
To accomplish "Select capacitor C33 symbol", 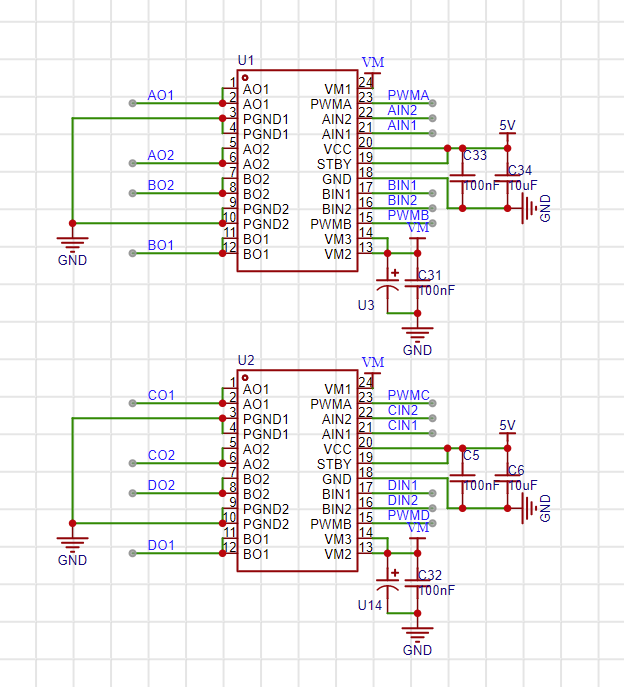I will pos(461,178).
